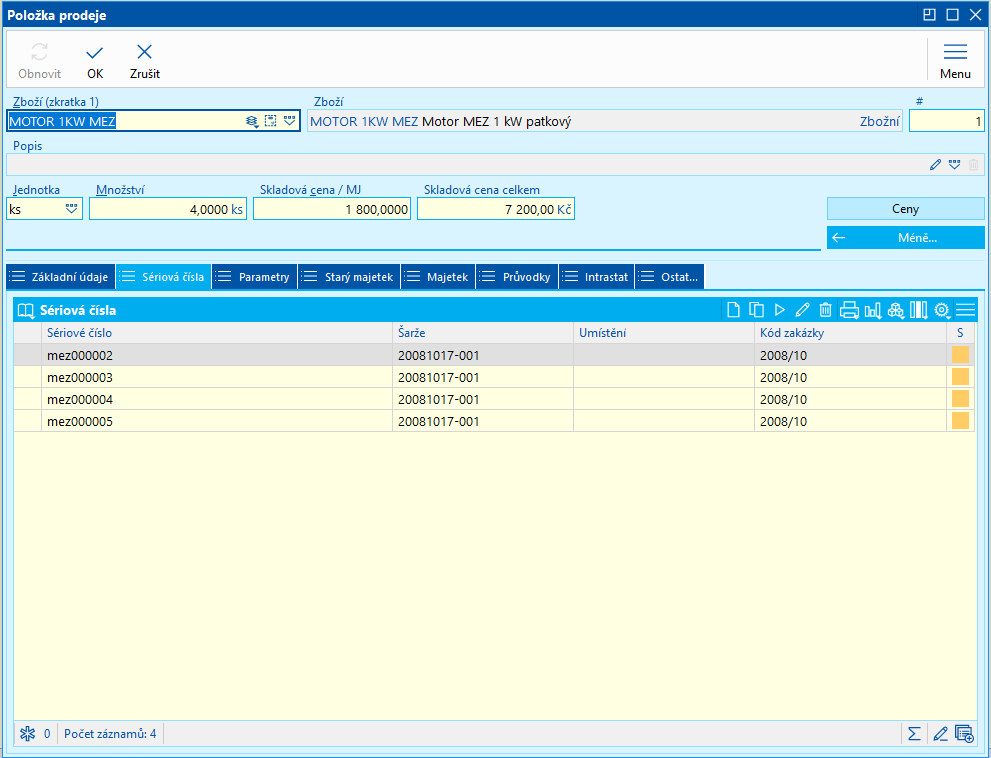Open the print icon in serial numbers toolbar

click(x=849, y=310)
